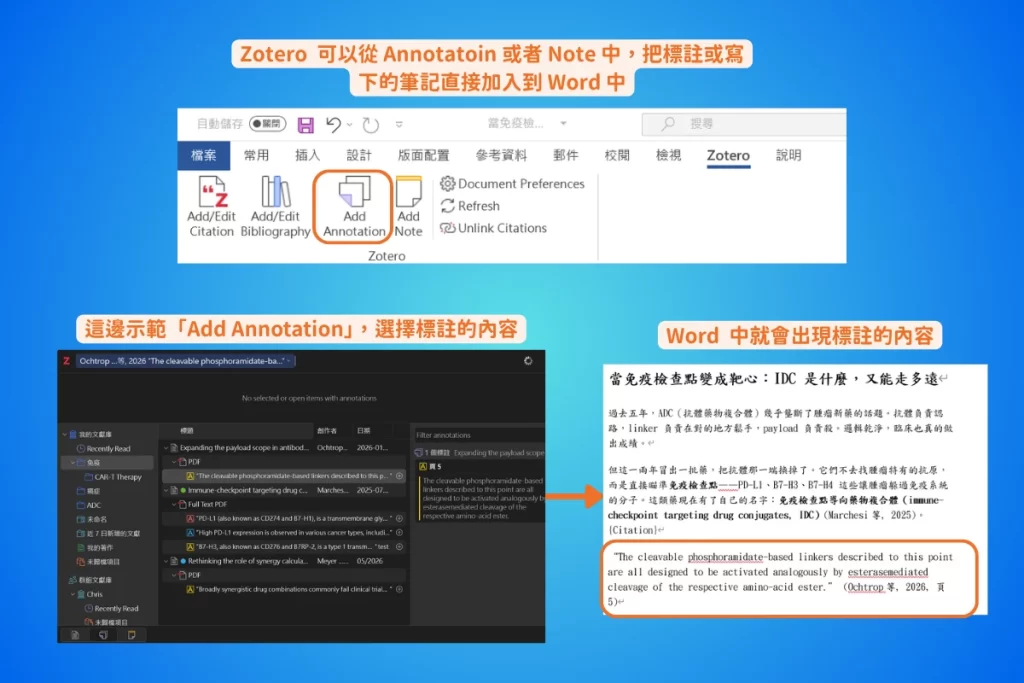Screen dimensions: 1024x683
Task: Click the Undo arrow in the Word title bar
Action: point(333,123)
